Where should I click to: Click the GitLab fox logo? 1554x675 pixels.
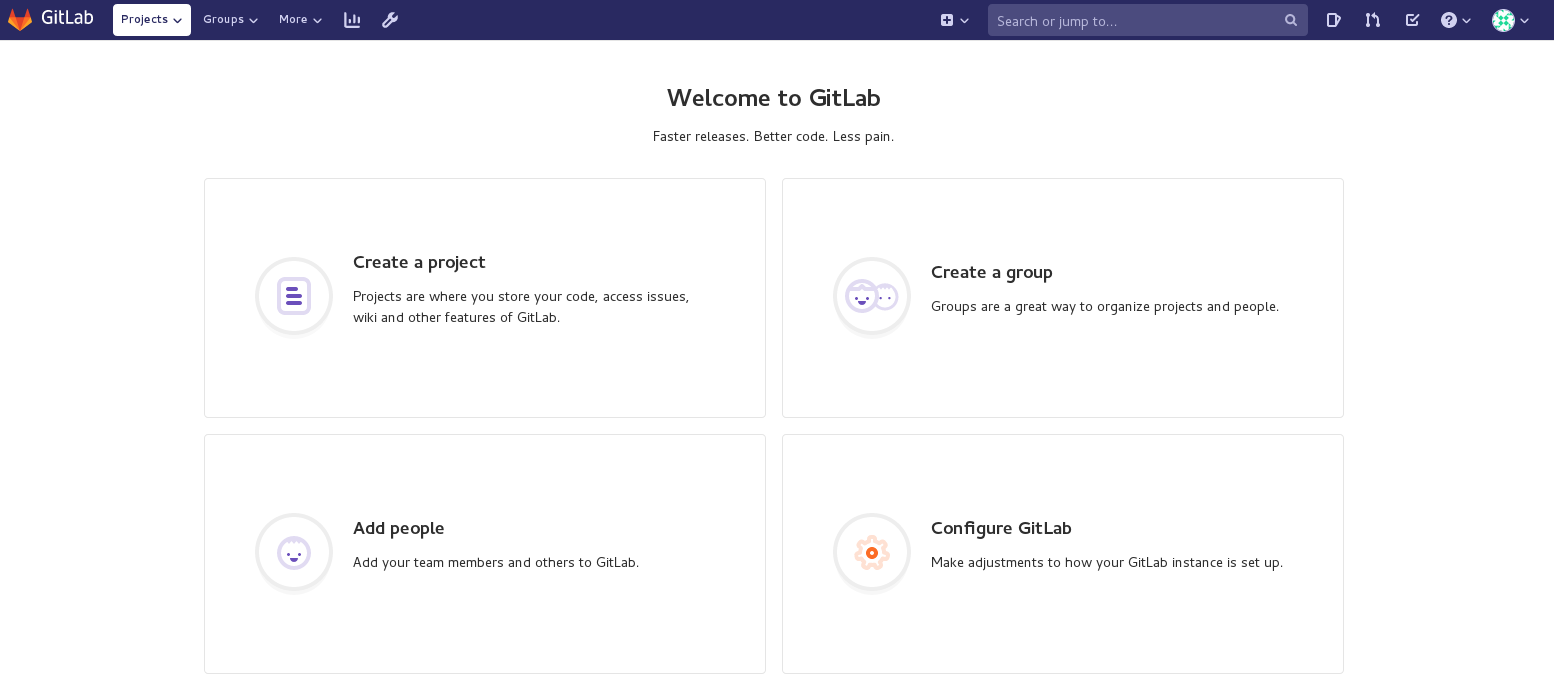20,20
